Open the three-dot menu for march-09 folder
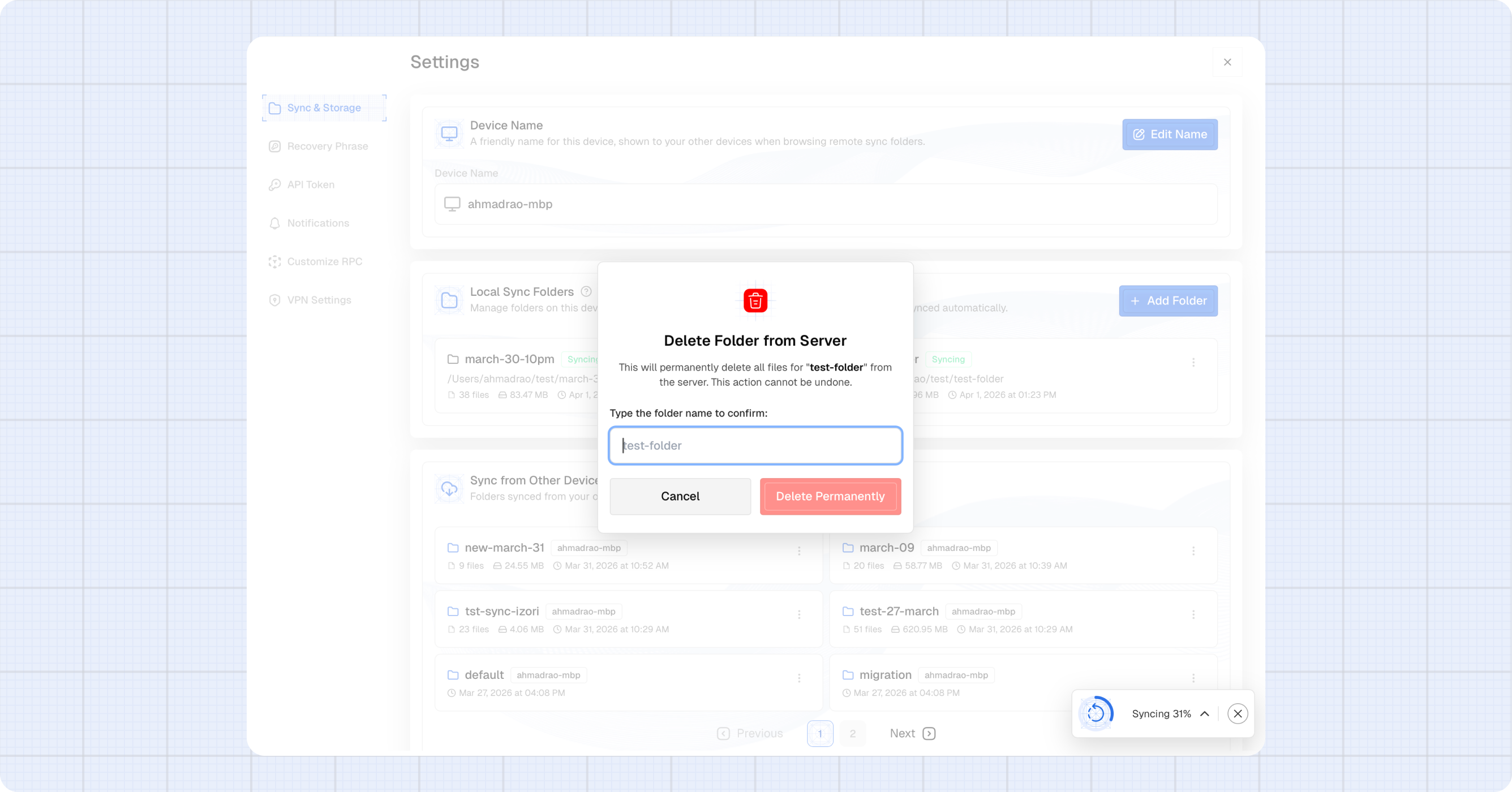The image size is (1512, 792). pos(1193,551)
